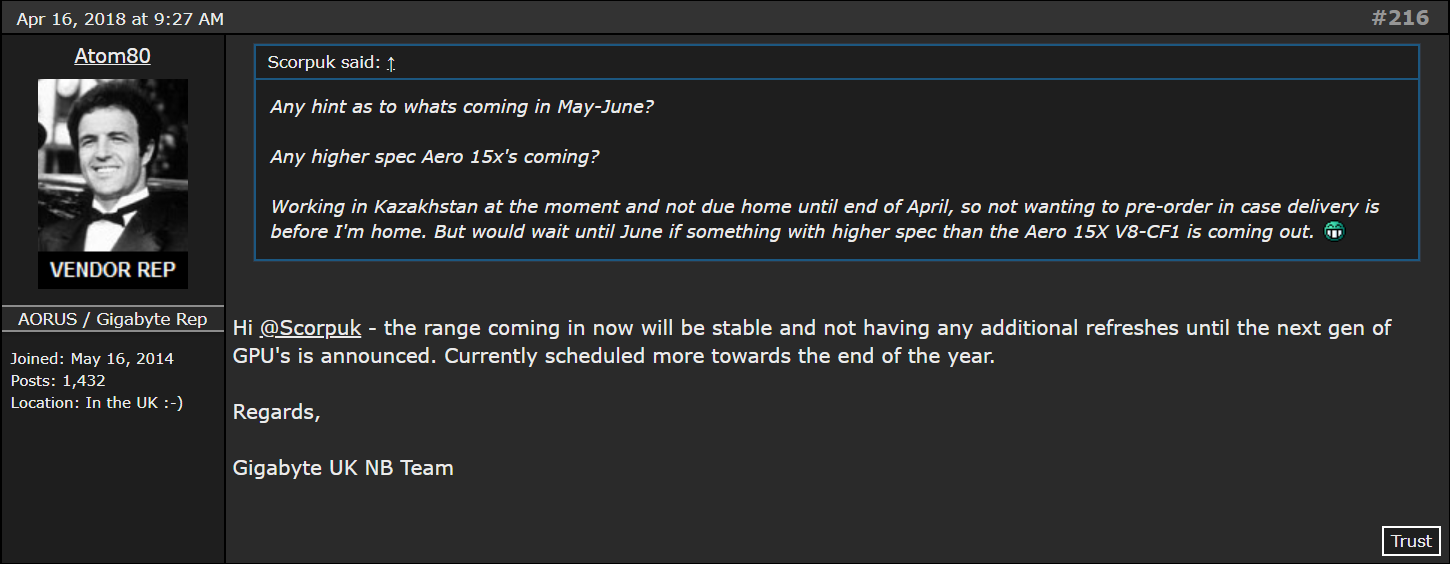Click the quoted line about May-June
This screenshot has width=1450, height=564.
[x=462, y=106]
